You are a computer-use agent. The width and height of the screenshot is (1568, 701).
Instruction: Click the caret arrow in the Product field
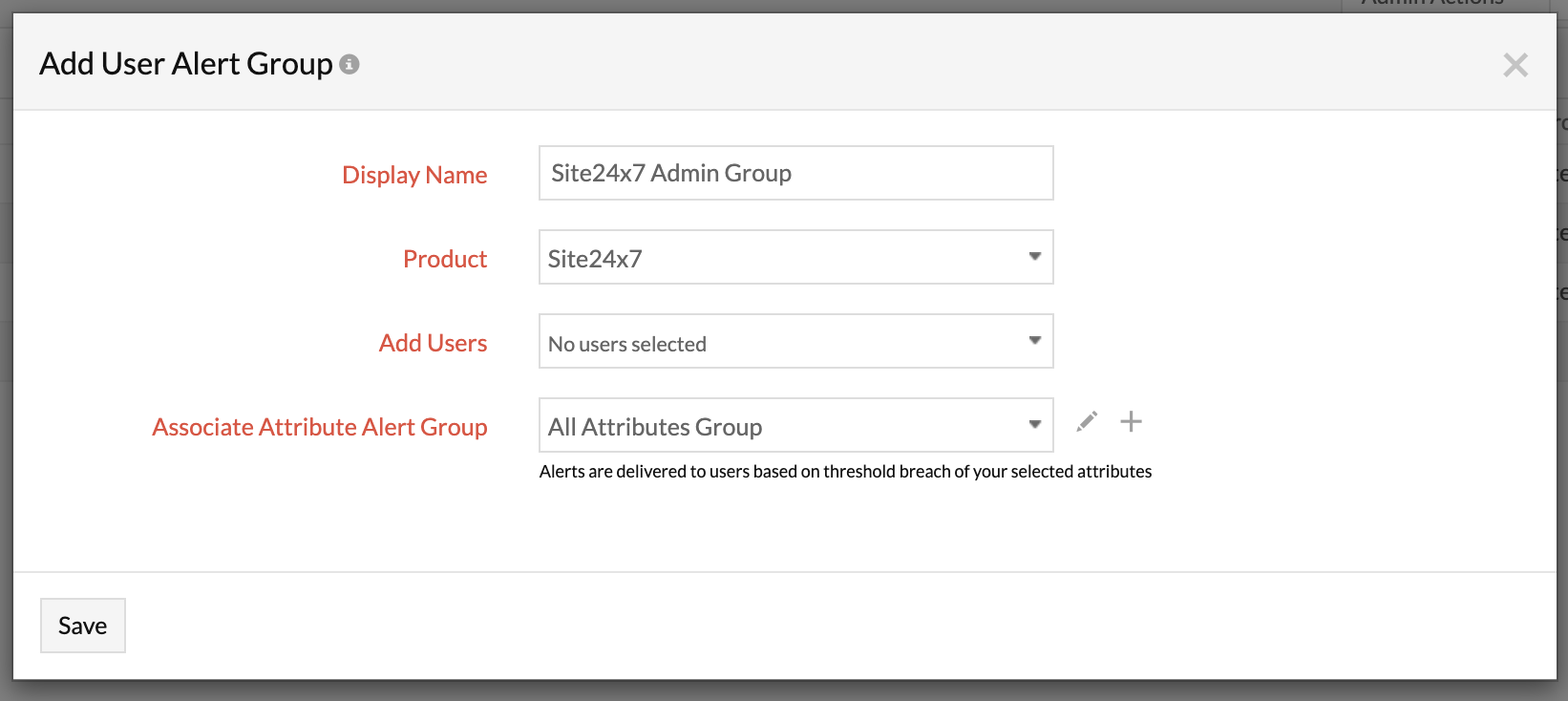[x=1034, y=257]
